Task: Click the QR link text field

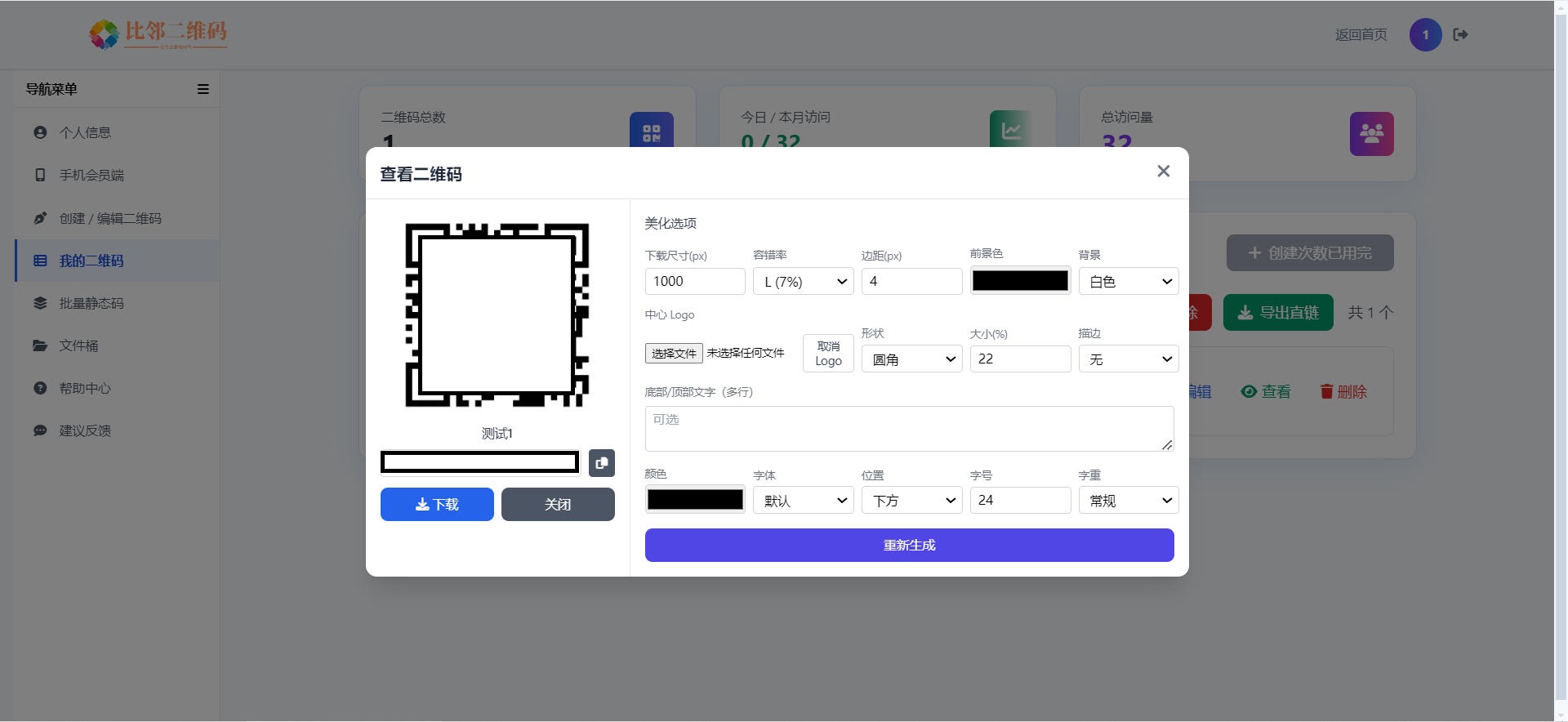Action: point(480,462)
